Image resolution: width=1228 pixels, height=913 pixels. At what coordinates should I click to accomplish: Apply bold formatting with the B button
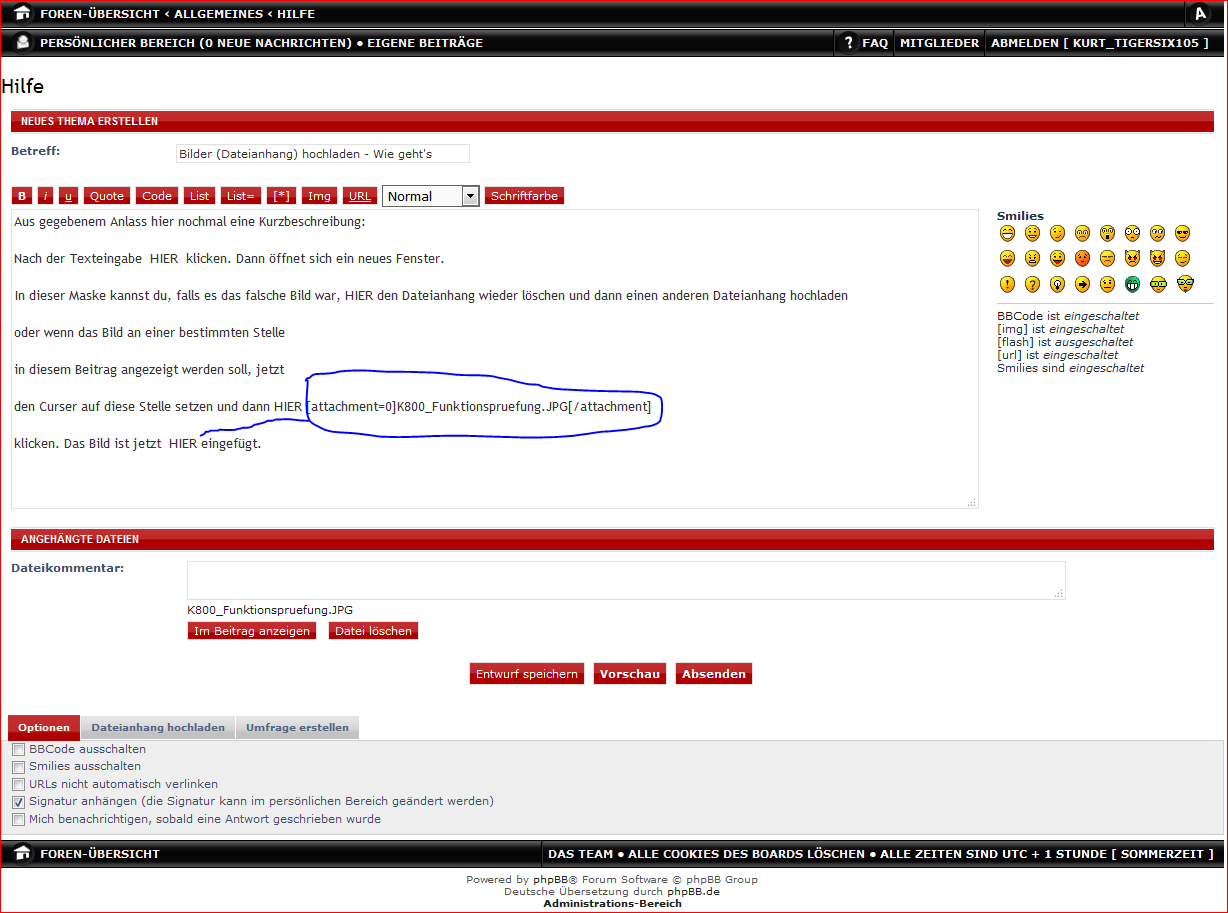tap(22, 196)
